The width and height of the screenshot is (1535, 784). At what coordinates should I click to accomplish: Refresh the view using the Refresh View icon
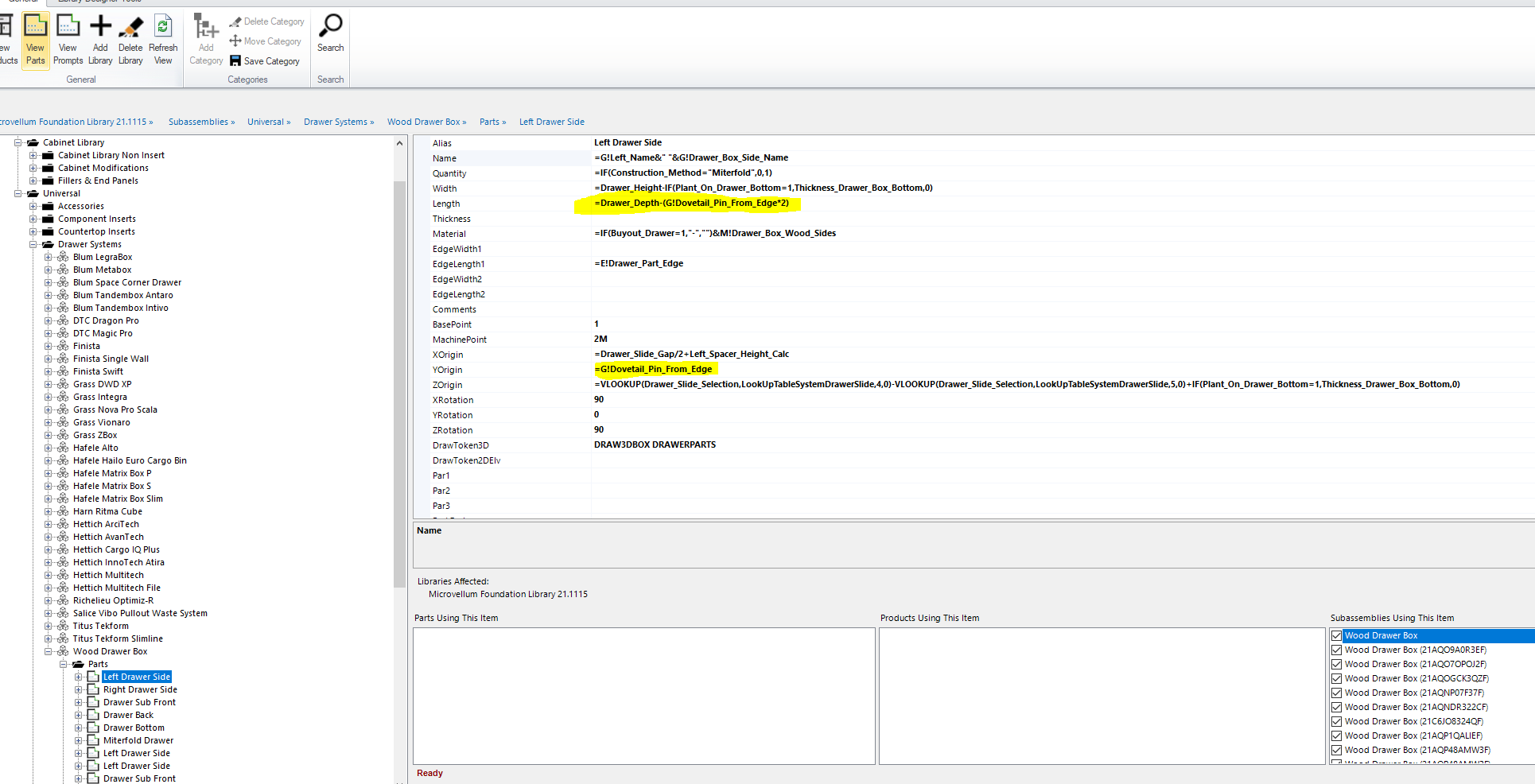pos(163,26)
